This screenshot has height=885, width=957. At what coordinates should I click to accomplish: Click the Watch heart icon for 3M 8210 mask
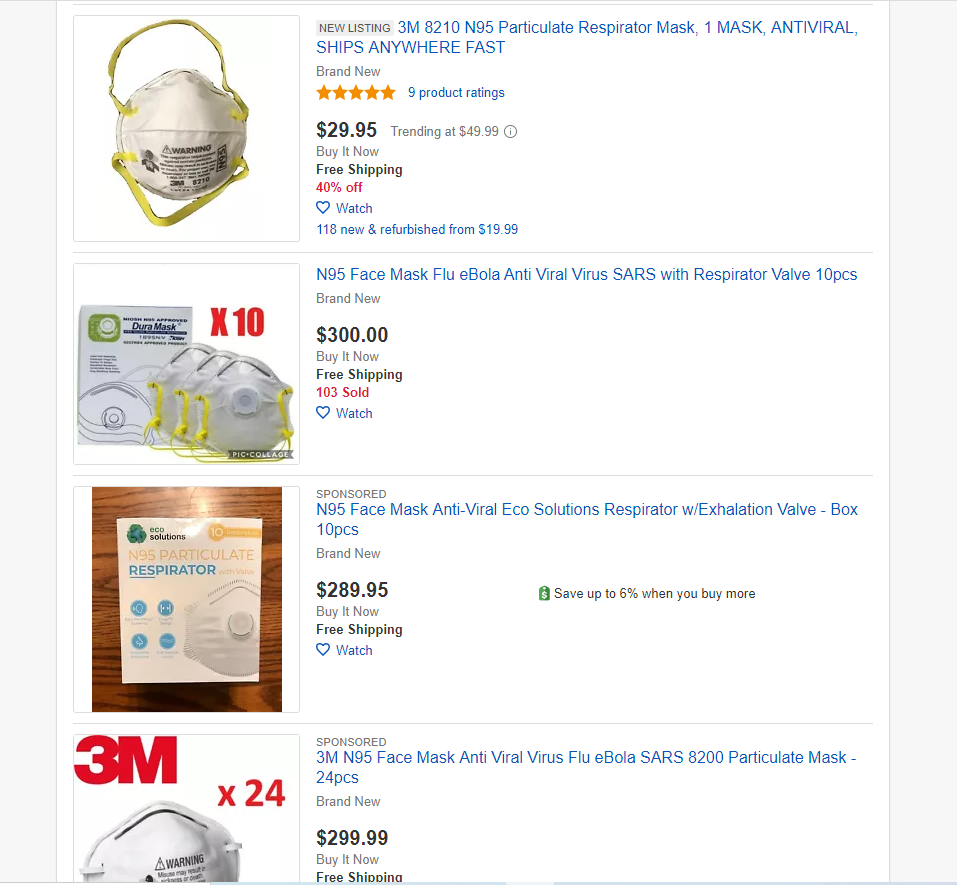coord(323,208)
